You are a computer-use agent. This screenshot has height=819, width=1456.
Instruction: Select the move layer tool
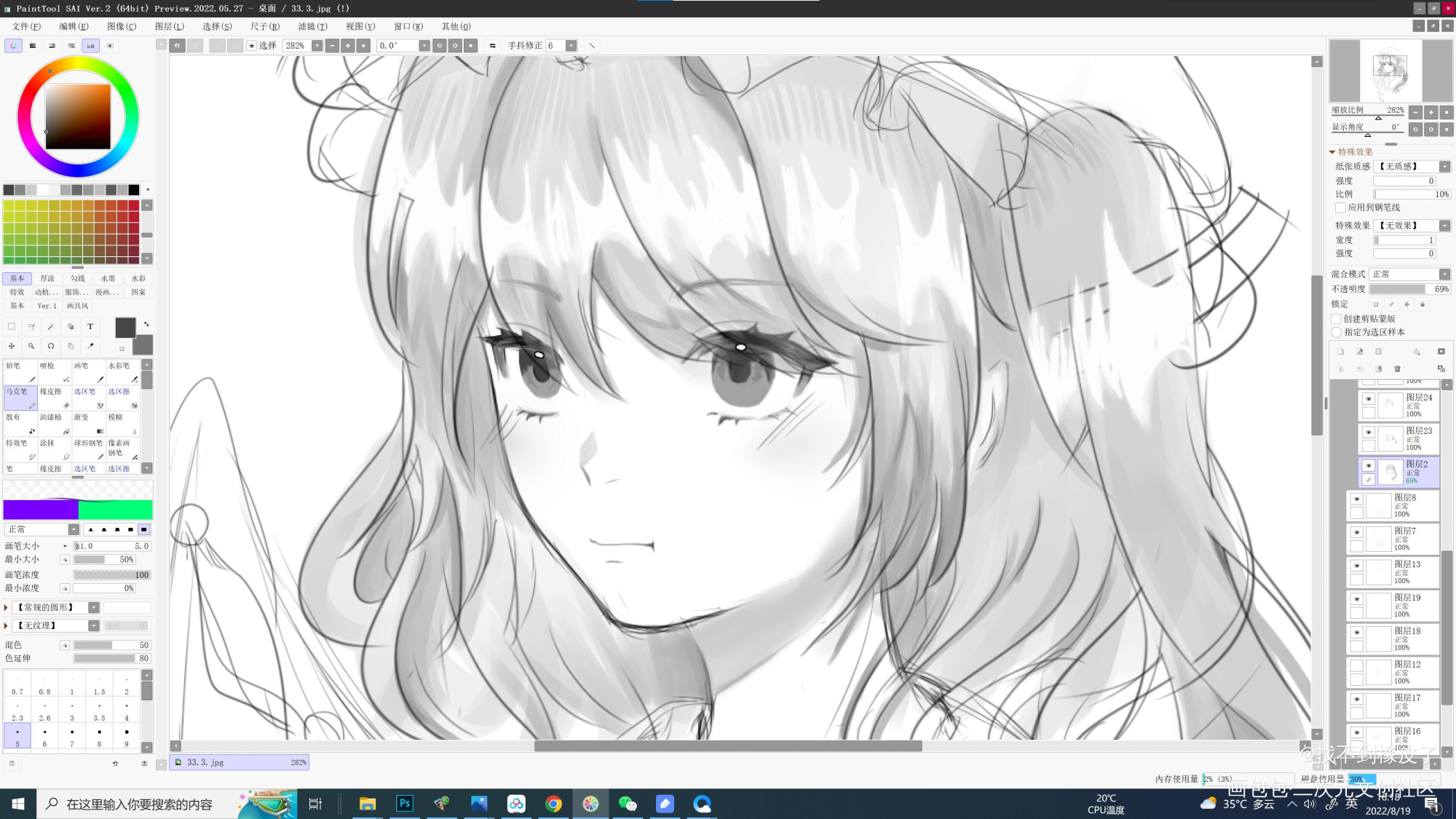point(12,346)
